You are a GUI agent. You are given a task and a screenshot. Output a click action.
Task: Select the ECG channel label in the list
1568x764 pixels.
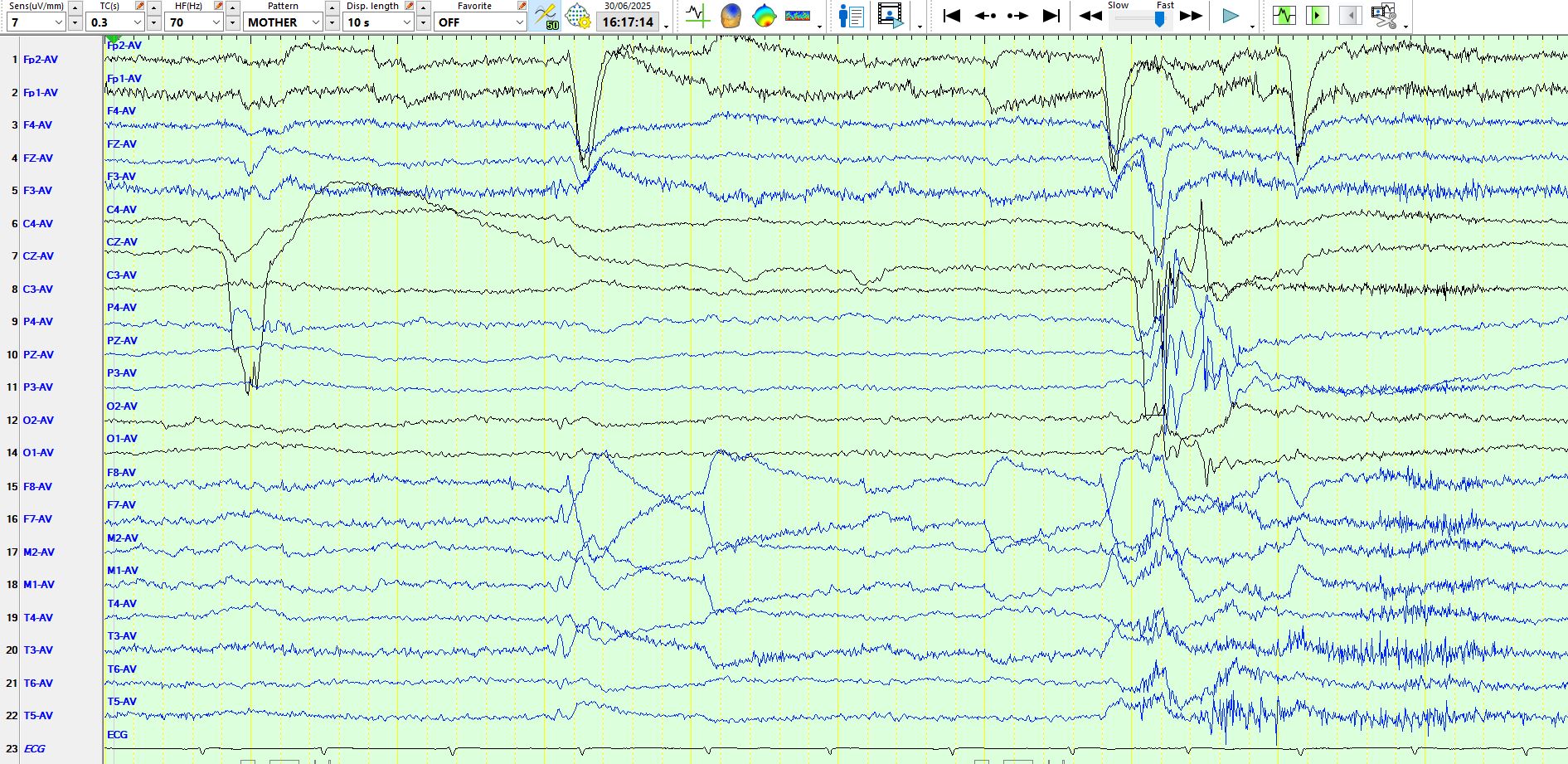[34, 749]
